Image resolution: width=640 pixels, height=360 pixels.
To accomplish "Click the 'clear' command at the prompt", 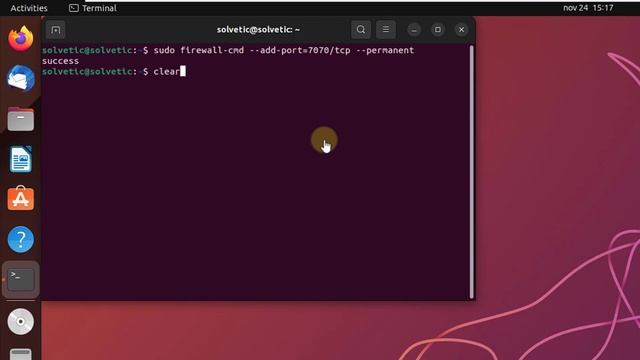I will 167,71.
